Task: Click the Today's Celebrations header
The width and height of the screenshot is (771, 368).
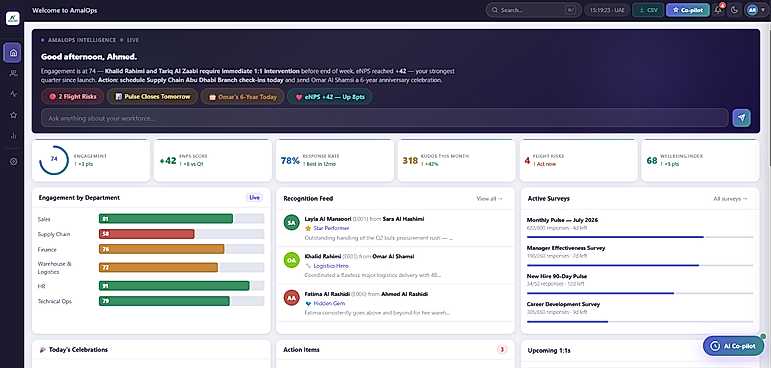Action: tap(73, 350)
